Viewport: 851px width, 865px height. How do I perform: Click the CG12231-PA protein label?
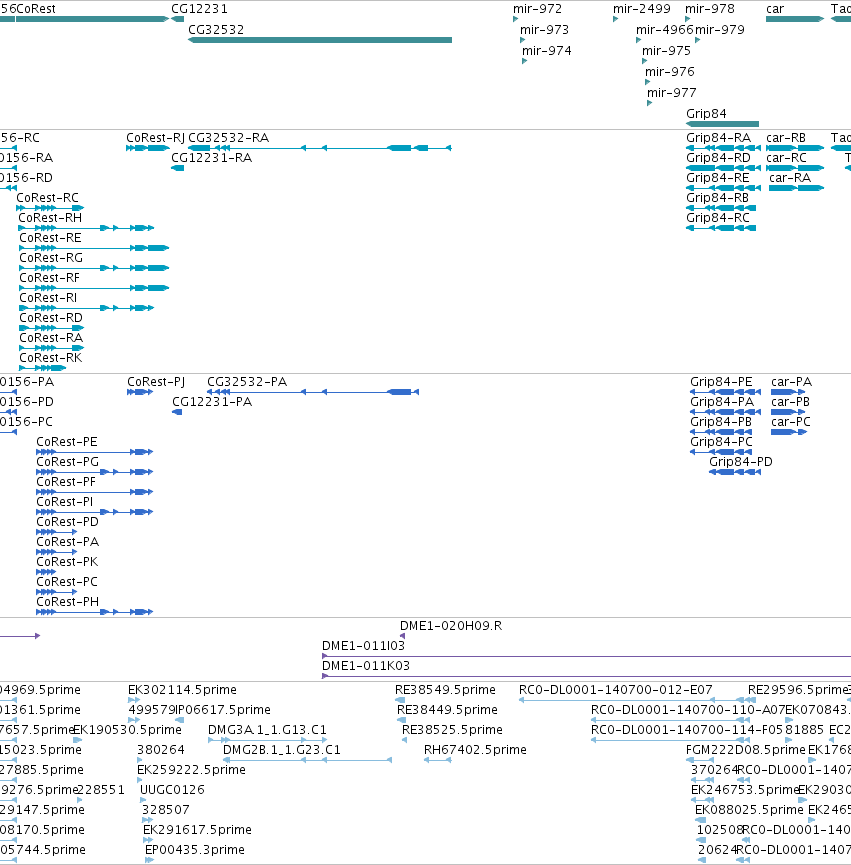(x=212, y=402)
